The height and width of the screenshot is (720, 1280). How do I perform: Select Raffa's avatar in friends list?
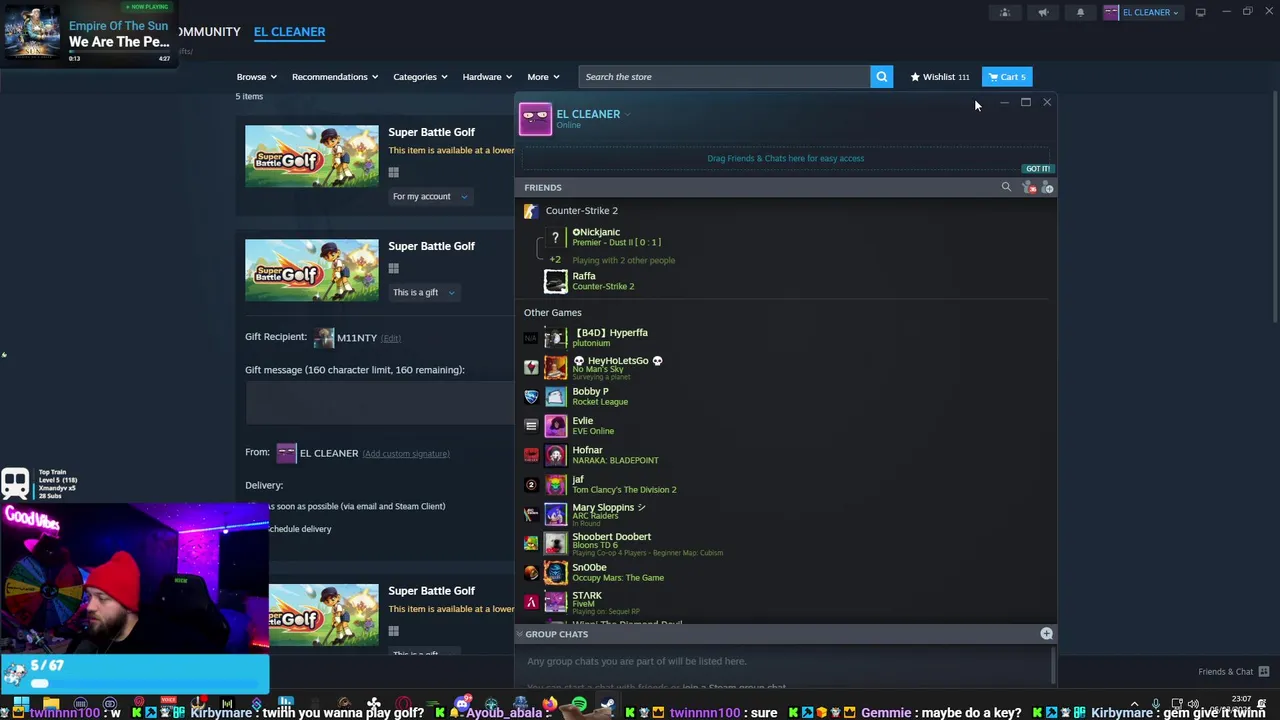555,281
